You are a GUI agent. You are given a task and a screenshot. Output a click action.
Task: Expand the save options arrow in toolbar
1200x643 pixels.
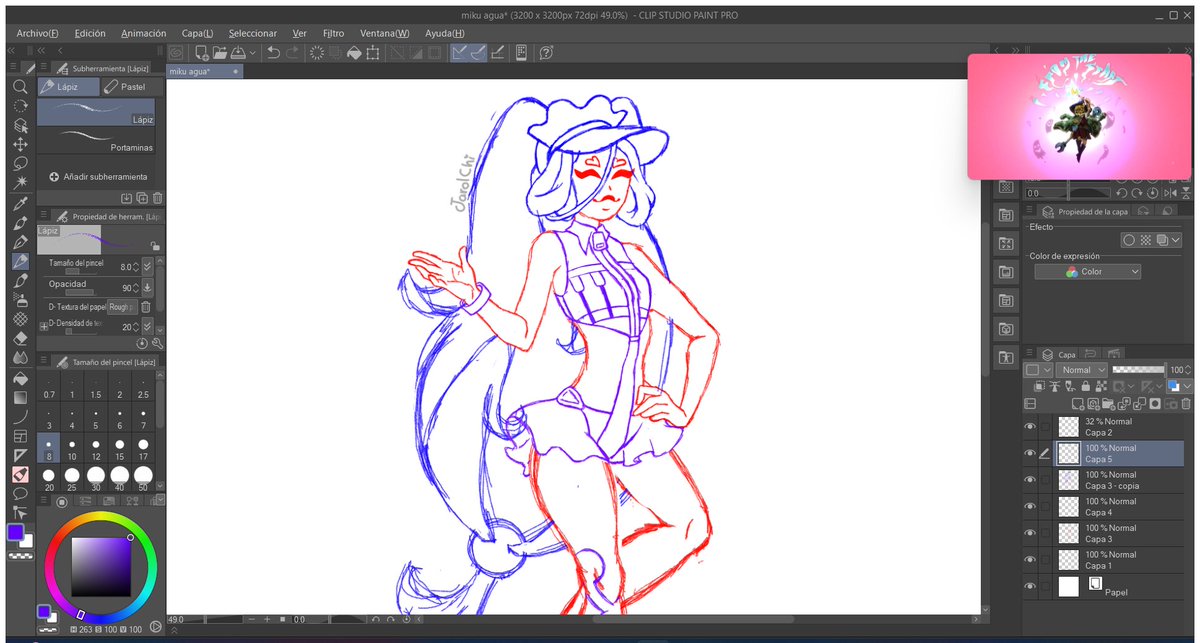tap(252, 53)
